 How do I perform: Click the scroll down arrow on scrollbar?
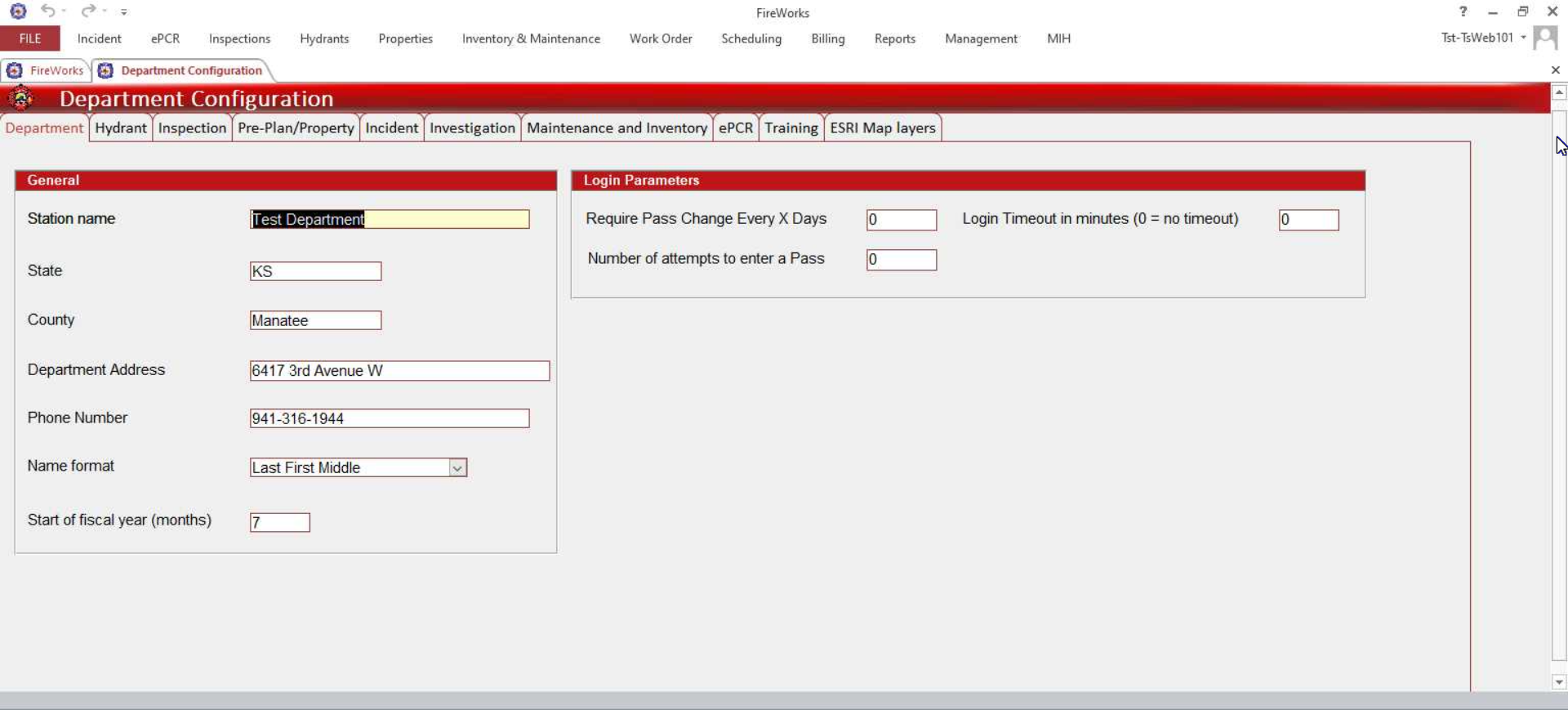click(1558, 682)
